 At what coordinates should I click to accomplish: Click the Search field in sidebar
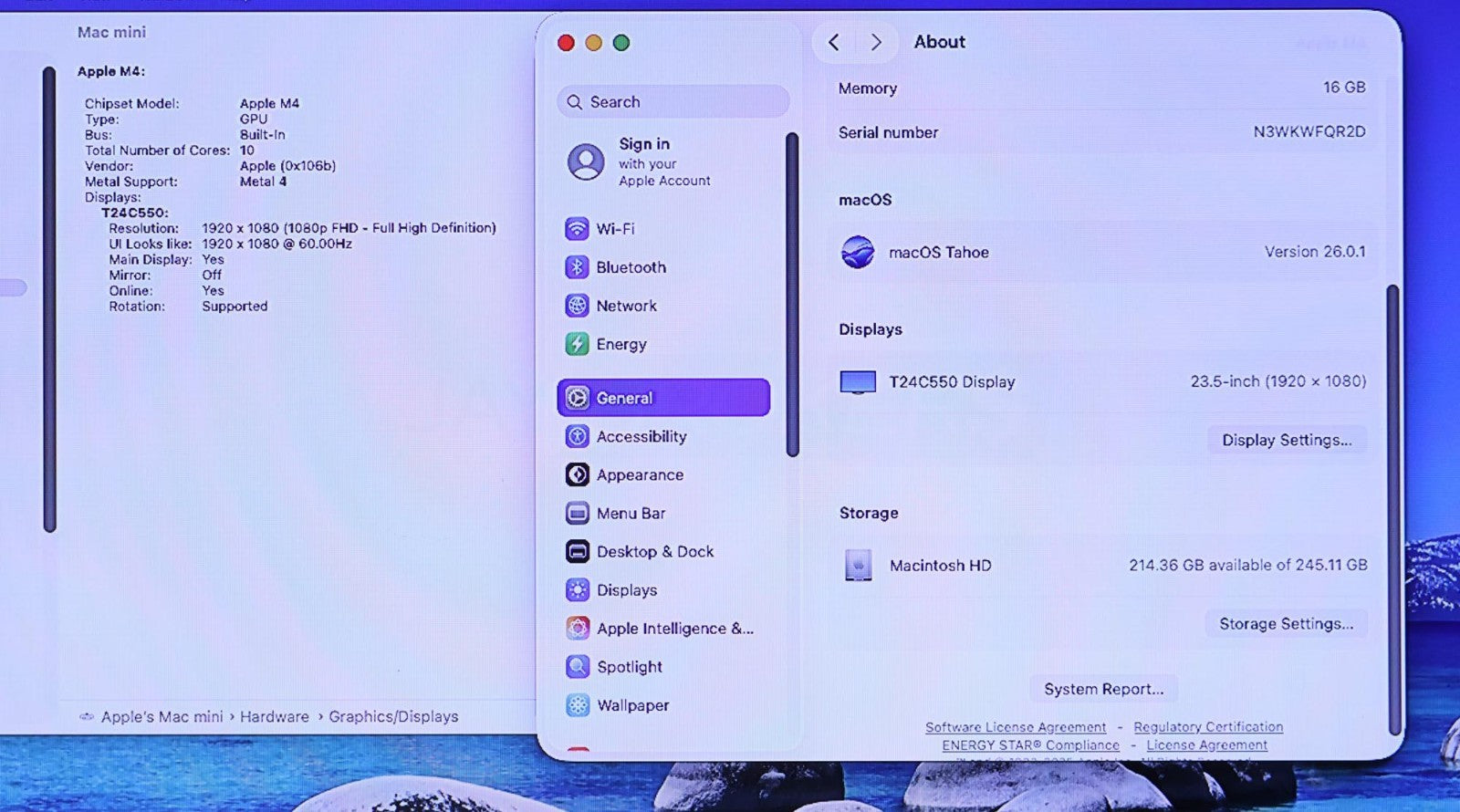coord(673,102)
